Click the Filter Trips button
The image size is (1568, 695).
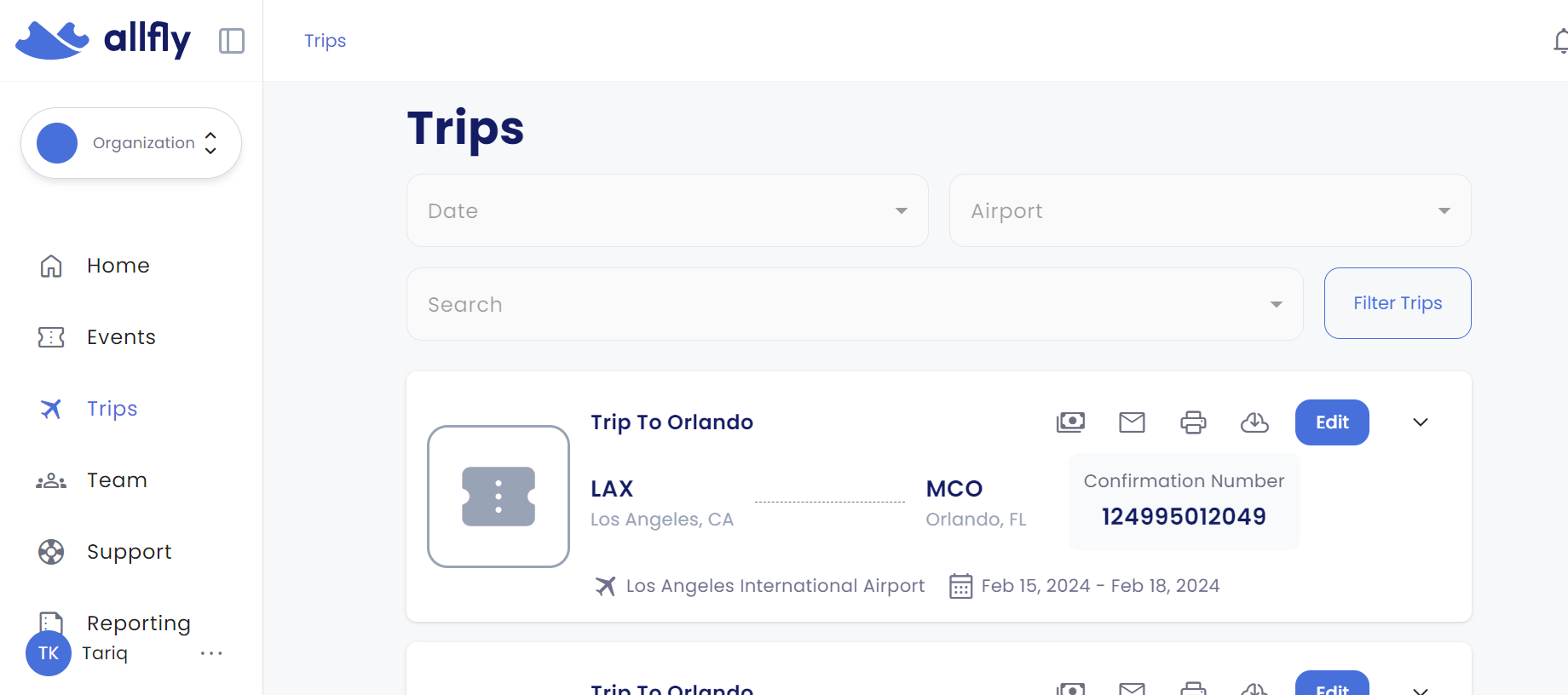tap(1398, 303)
